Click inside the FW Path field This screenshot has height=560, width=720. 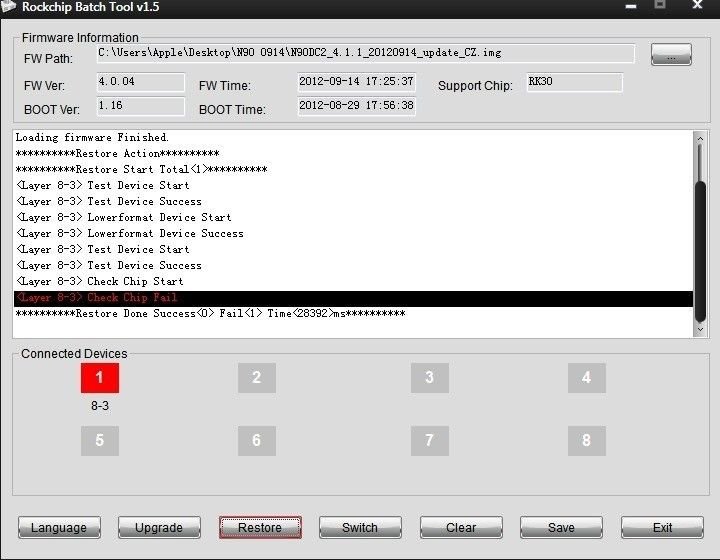click(x=366, y=53)
